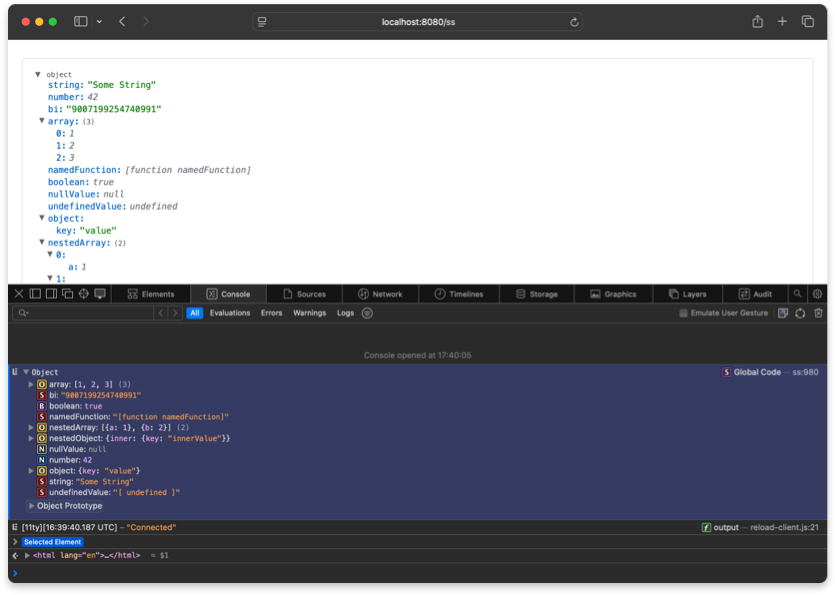Switch to the Sources tab
835x595 pixels.
point(305,294)
